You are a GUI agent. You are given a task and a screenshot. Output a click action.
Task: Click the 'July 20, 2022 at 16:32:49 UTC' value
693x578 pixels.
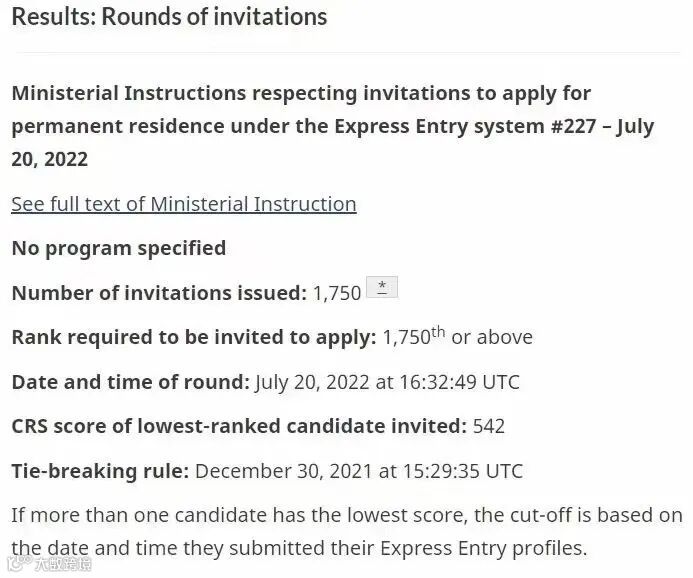pyautogui.click(x=388, y=382)
